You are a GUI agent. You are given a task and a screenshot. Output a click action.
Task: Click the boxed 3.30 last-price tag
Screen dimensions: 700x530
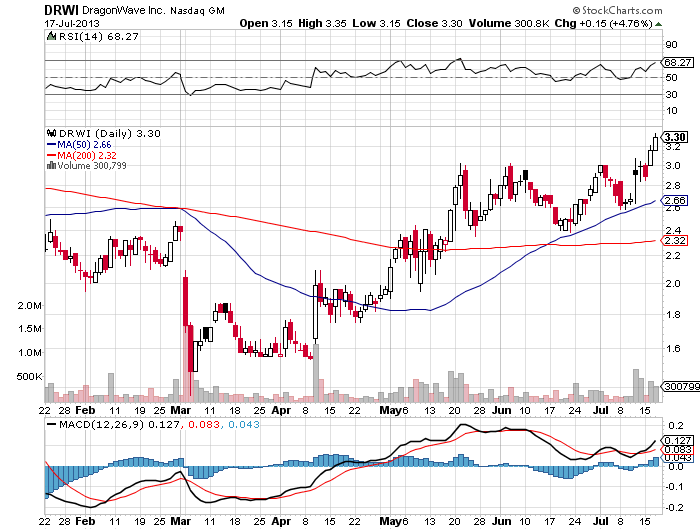pos(675,137)
